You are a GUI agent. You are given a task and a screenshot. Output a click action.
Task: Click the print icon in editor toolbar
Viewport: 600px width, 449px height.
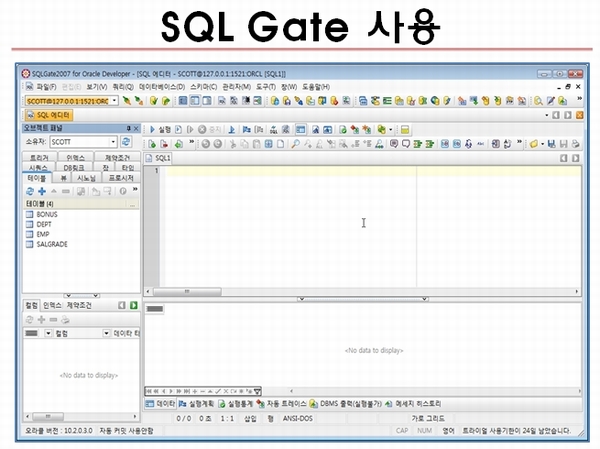[575, 144]
